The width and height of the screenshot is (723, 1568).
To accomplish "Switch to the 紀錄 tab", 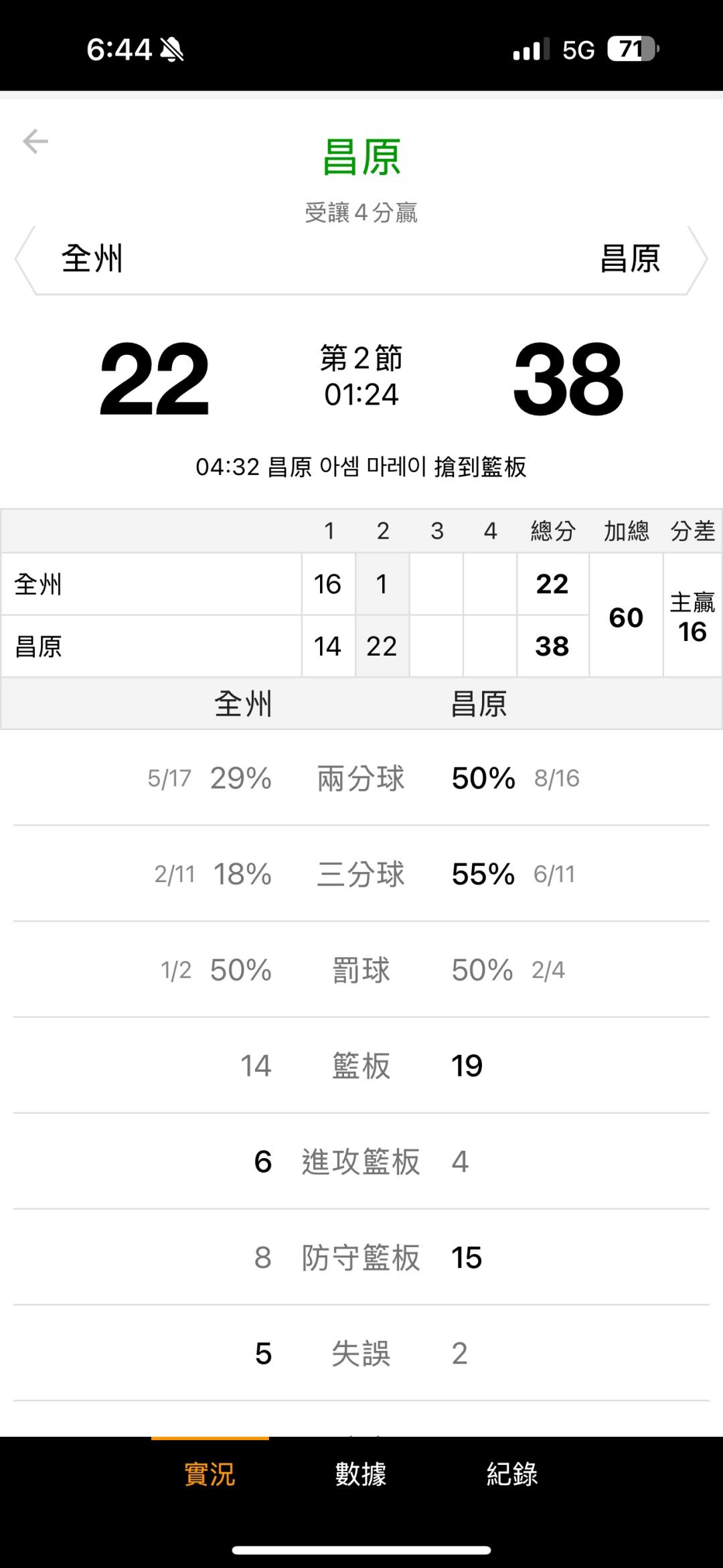I will point(512,1474).
